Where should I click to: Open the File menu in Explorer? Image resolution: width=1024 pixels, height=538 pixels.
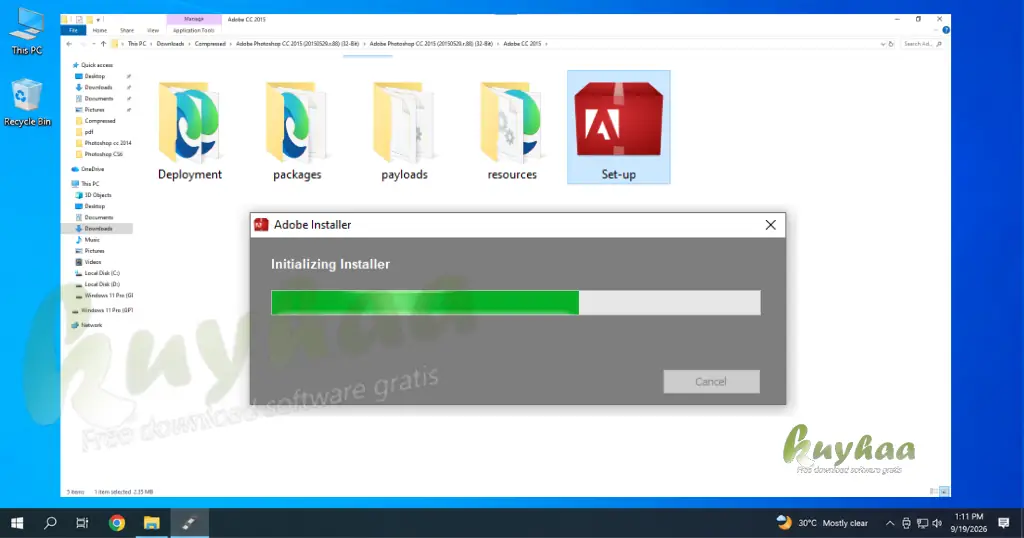(x=73, y=30)
